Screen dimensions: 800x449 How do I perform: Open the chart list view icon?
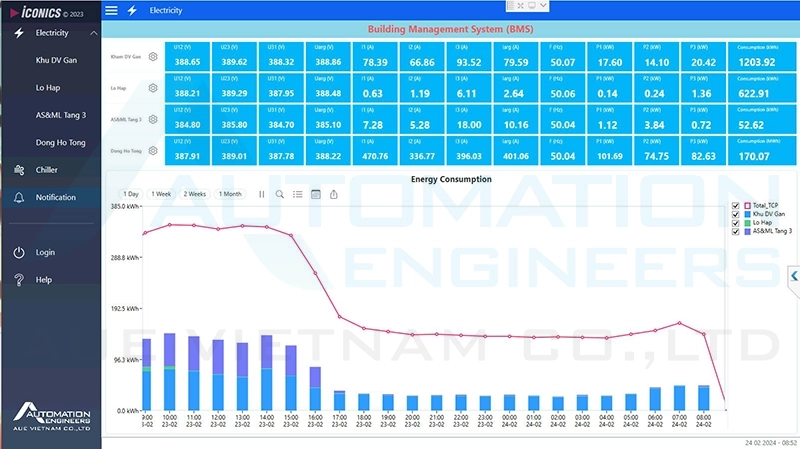tap(298, 194)
